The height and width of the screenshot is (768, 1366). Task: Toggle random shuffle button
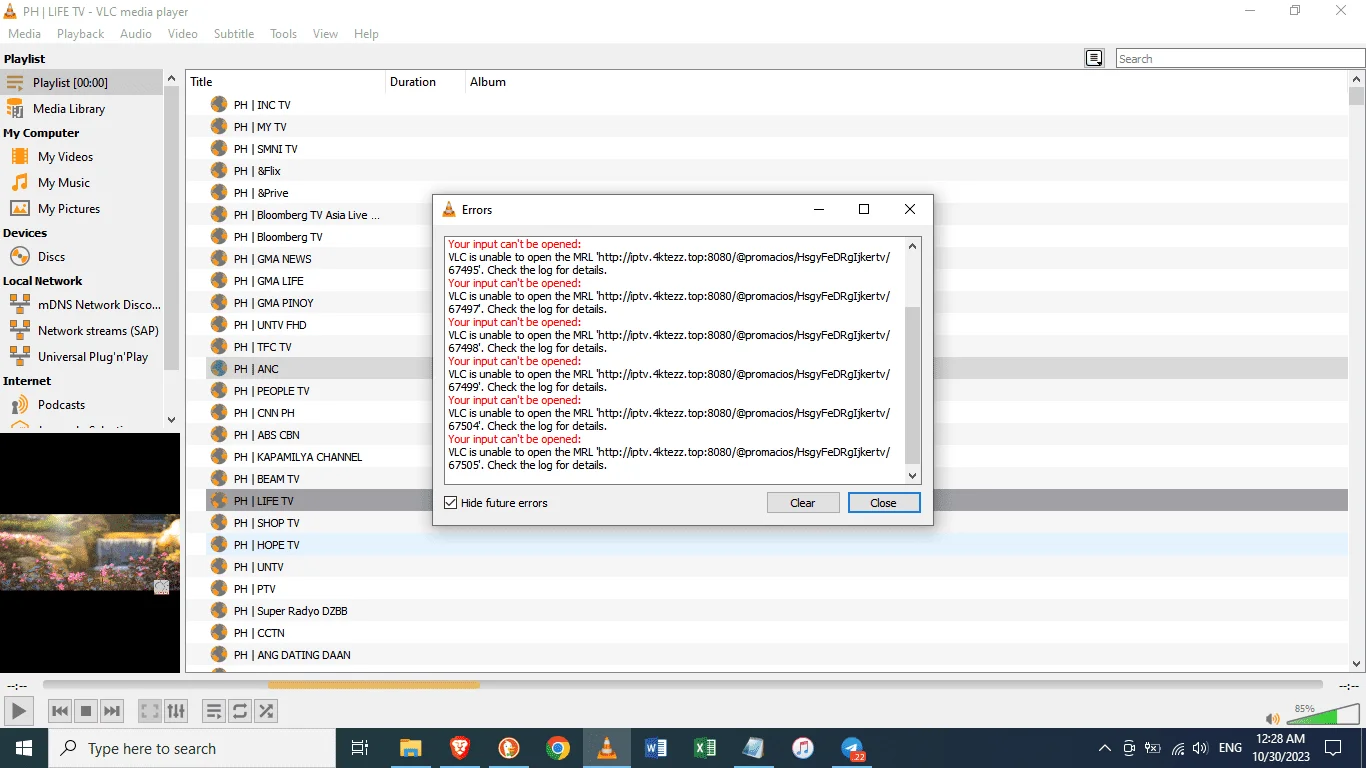click(x=266, y=711)
